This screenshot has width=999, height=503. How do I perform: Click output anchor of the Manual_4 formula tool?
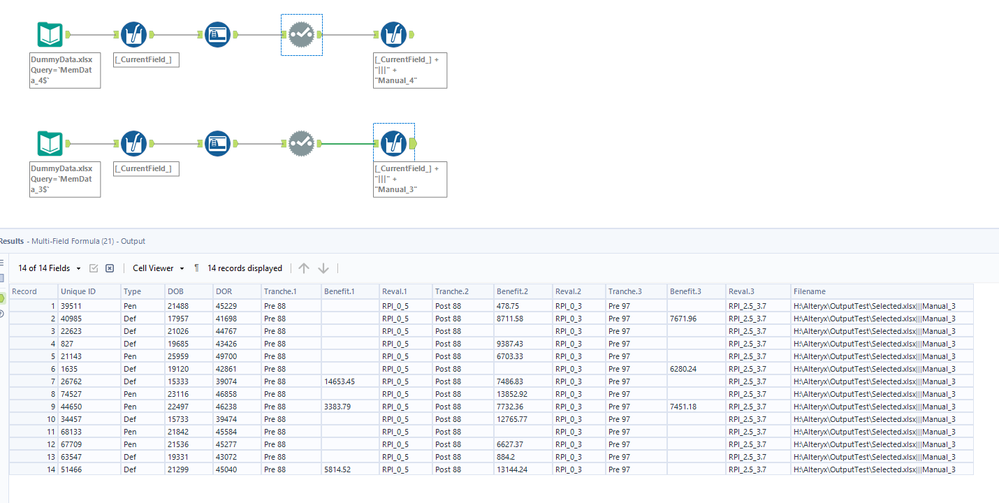point(412,34)
